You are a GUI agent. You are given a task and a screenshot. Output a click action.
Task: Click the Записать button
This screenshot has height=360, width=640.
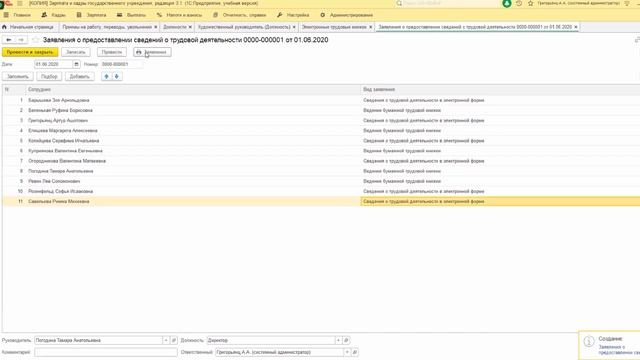point(76,52)
